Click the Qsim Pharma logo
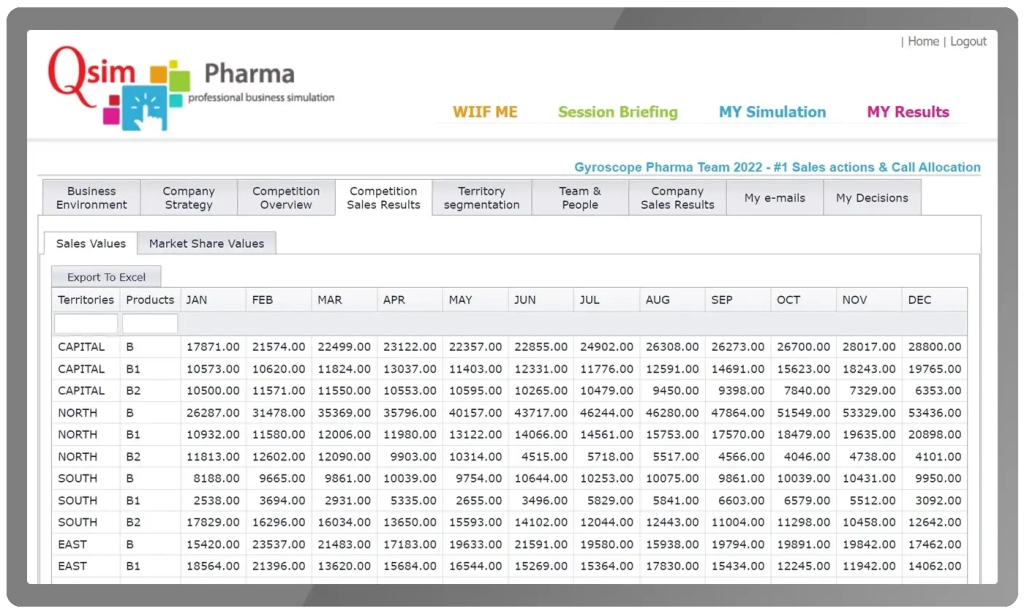The image size is (1024, 614). click(x=190, y=88)
